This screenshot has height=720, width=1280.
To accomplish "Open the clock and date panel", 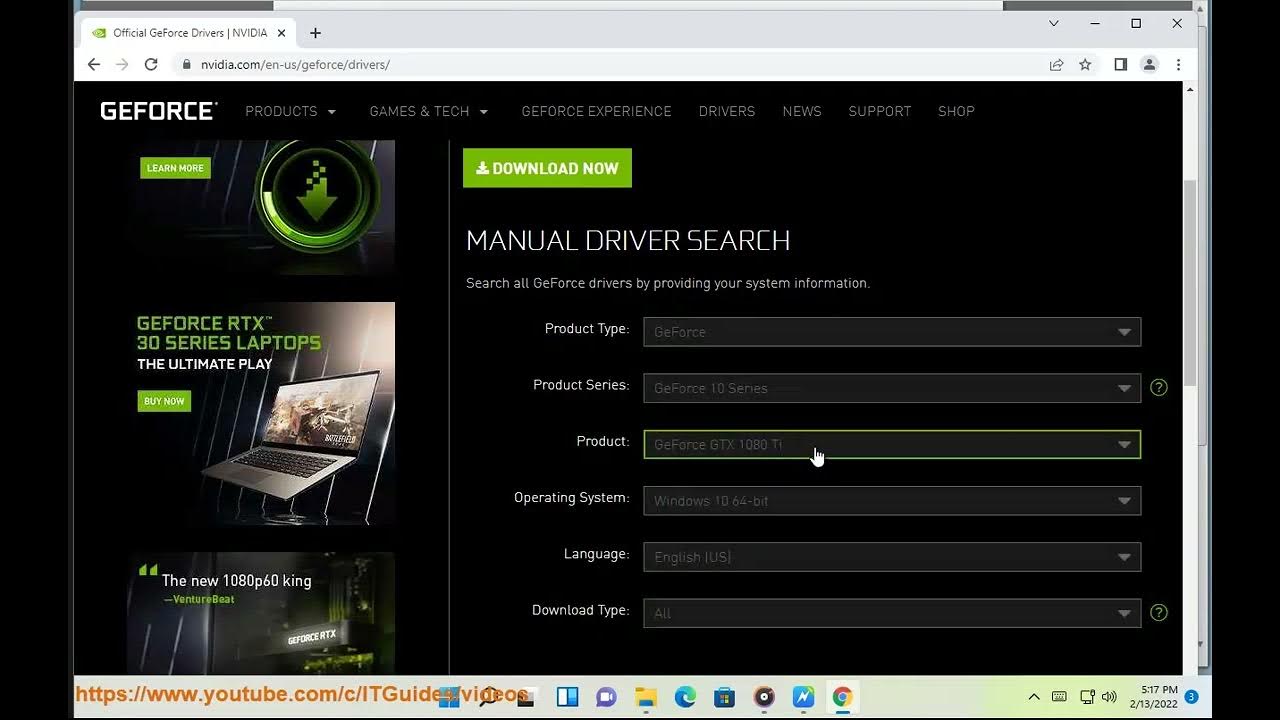I will click(x=1154, y=697).
